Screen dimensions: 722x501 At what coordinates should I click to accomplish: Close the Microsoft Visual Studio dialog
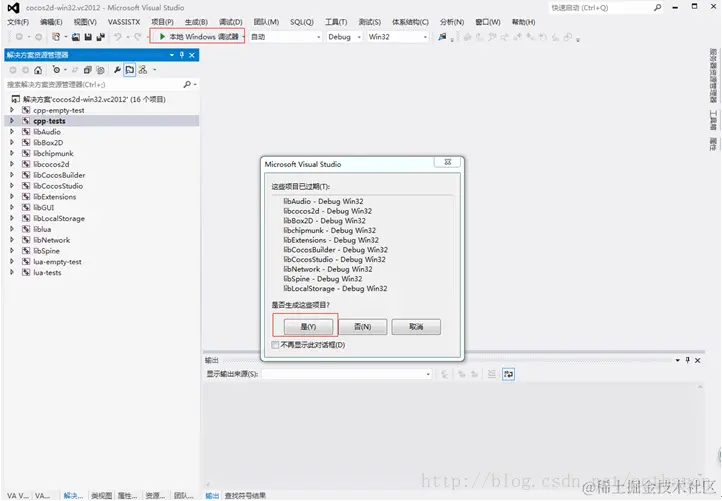click(447, 162)
